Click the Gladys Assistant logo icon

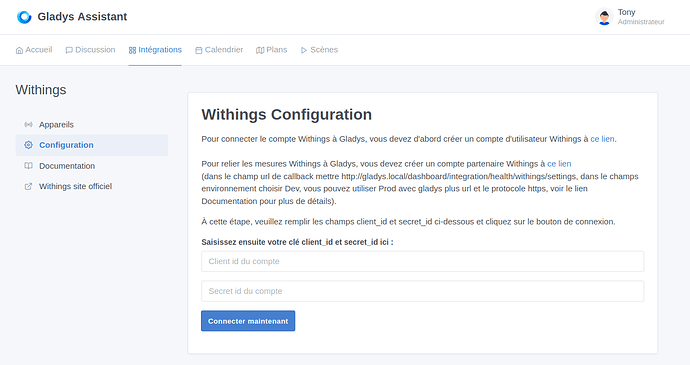coord(24,17)
